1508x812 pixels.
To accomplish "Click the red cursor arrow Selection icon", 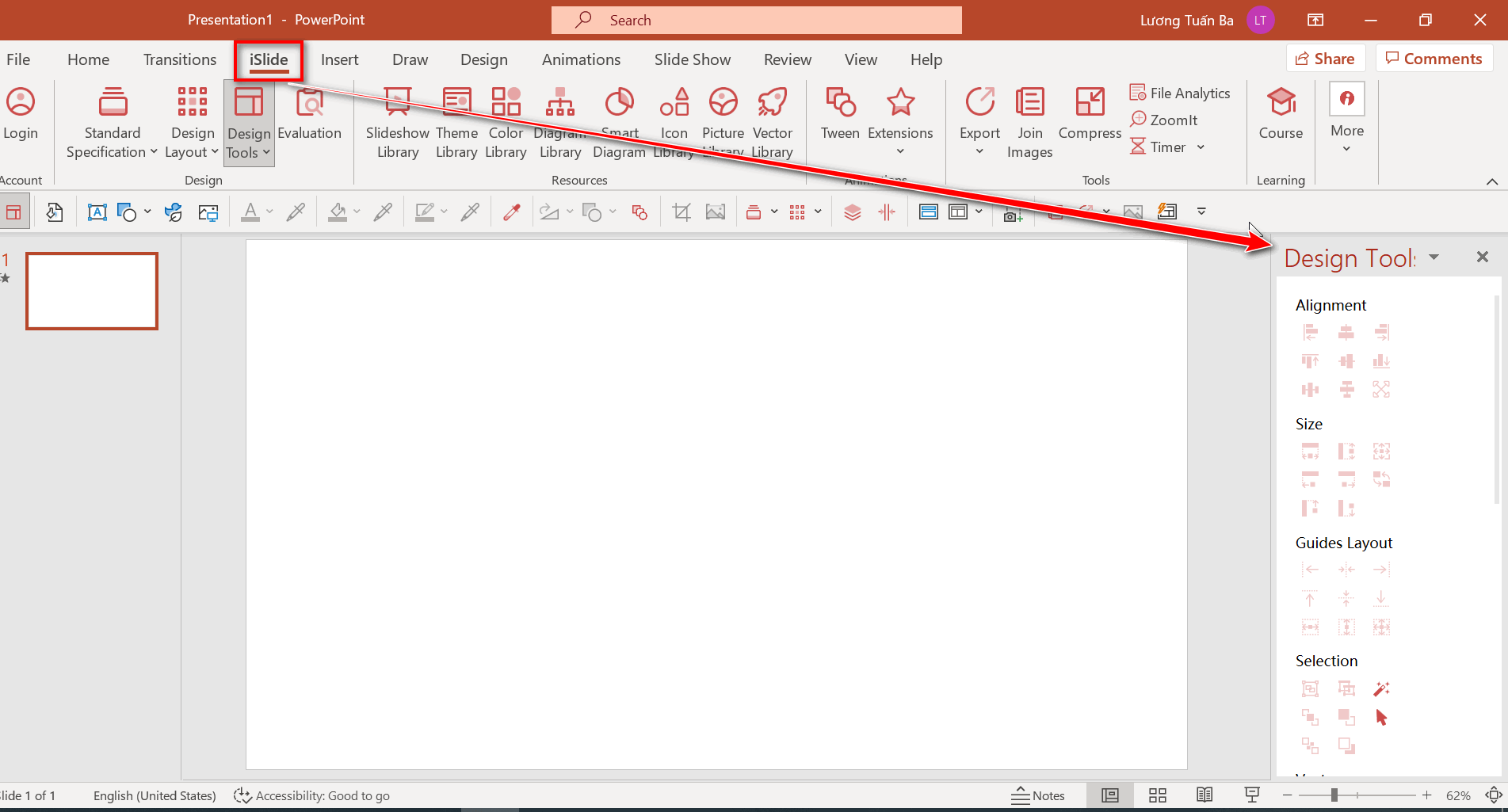I will [x=1381, y=717].
